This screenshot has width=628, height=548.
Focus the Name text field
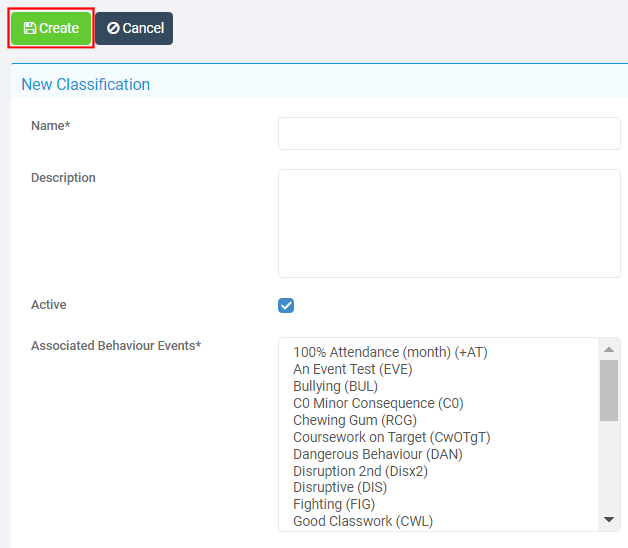pos(449,133)
